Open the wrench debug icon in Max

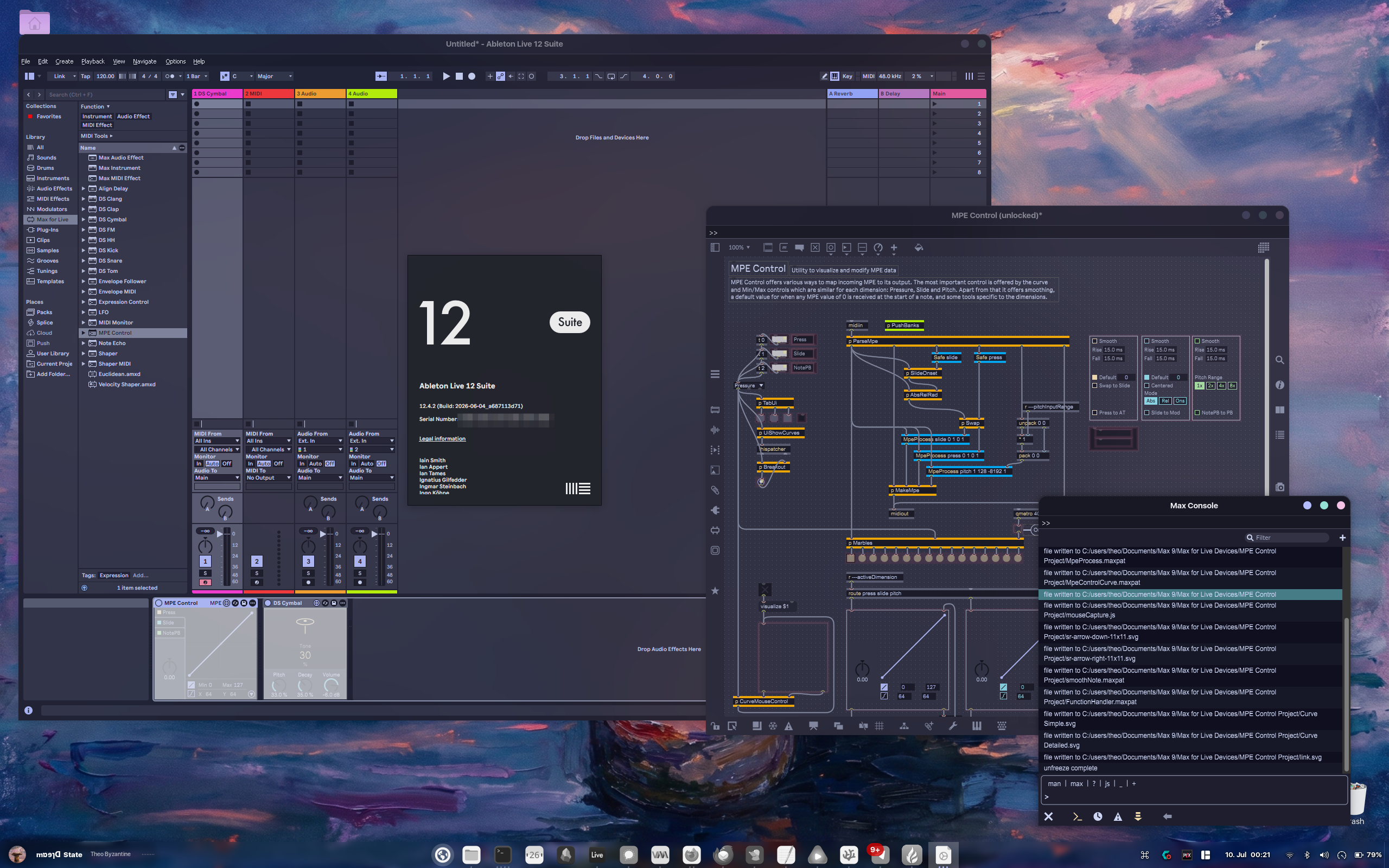953,726
